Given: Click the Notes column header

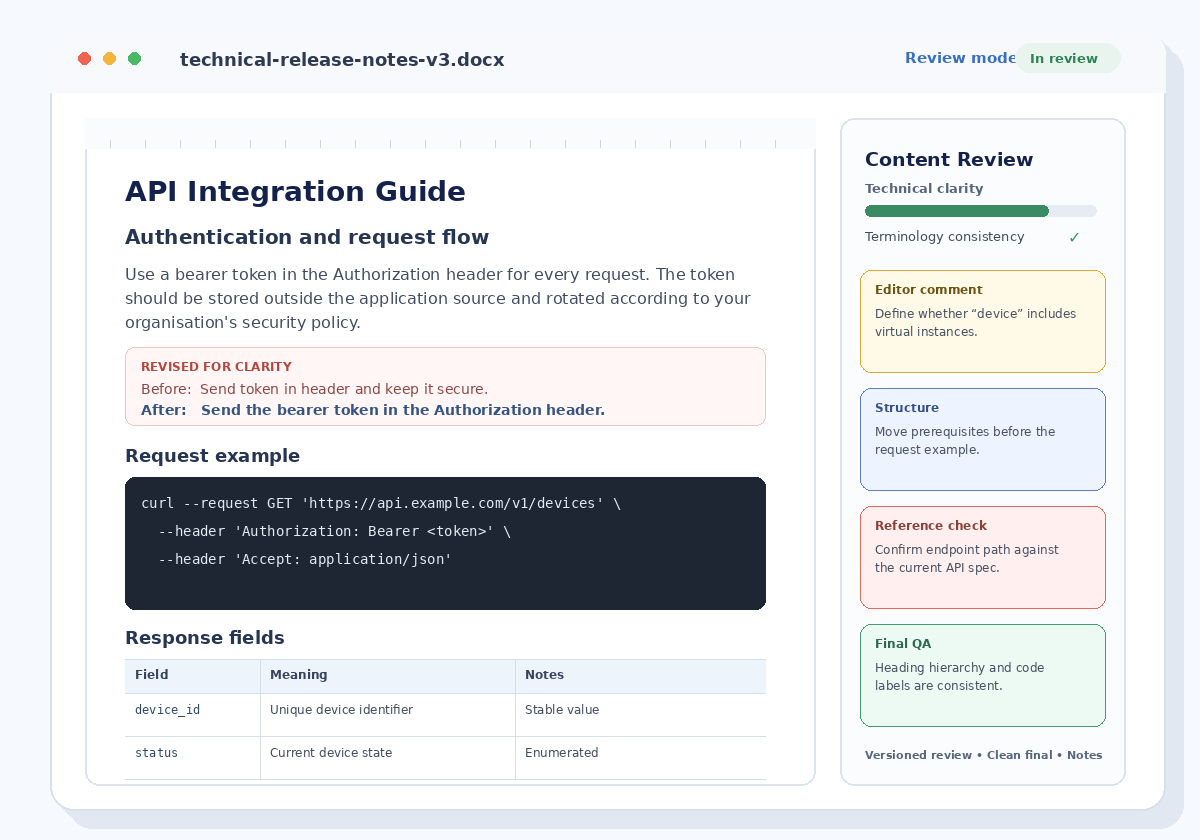Looking at the screenshot, I should click(641, 676).
